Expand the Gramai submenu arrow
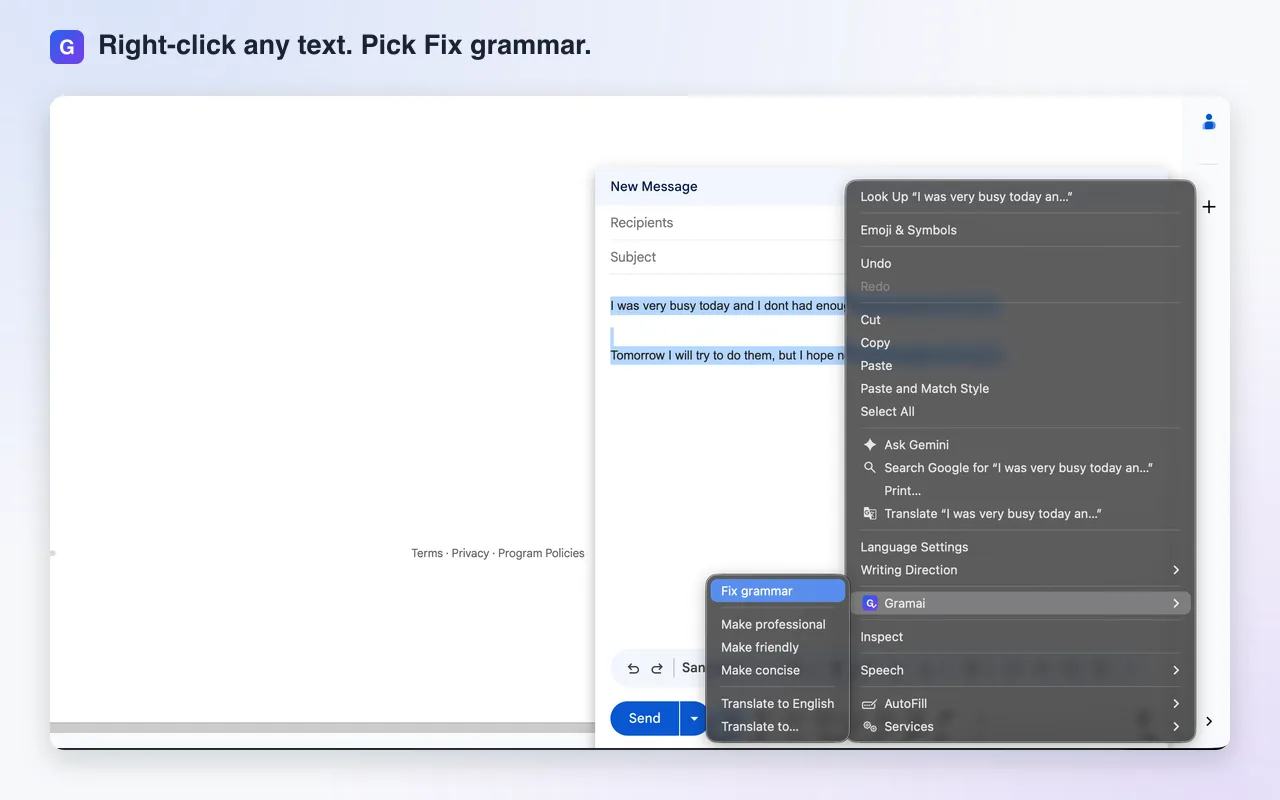1280x800 pixels. 1176,603
